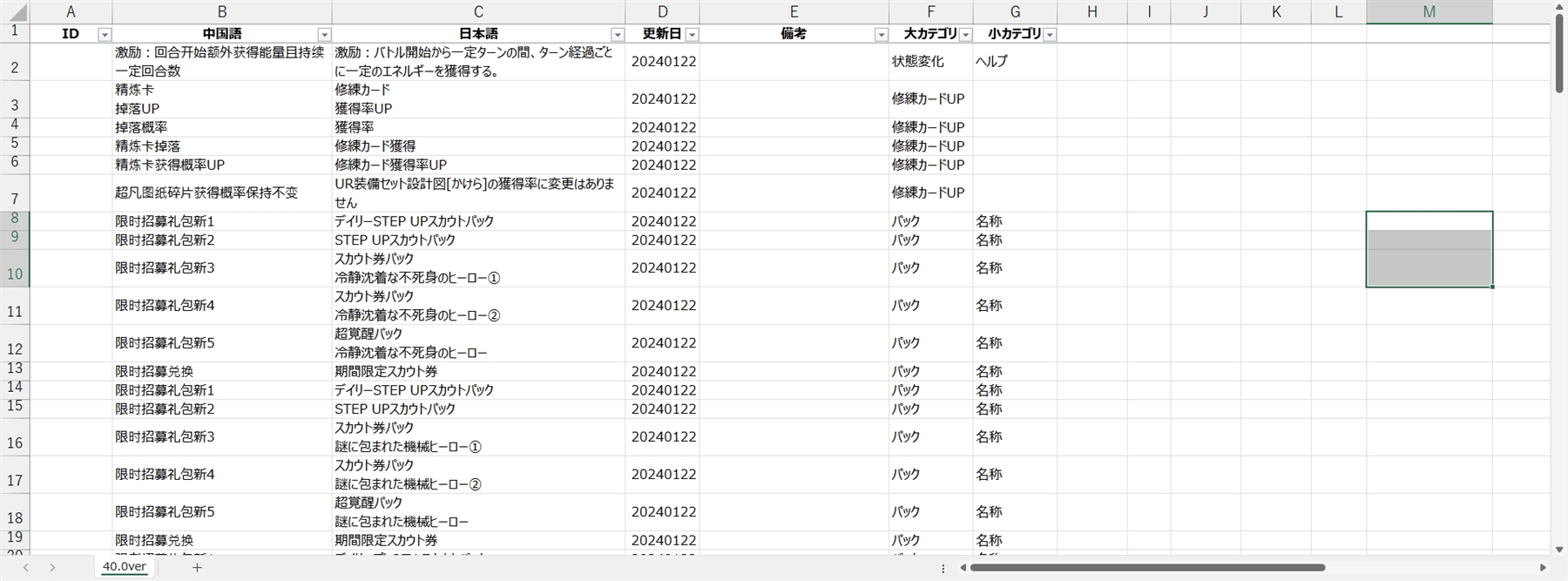Open the 更新日 filter dropdown
Viewport: 1568px width, 581px height.
point(692,35)
